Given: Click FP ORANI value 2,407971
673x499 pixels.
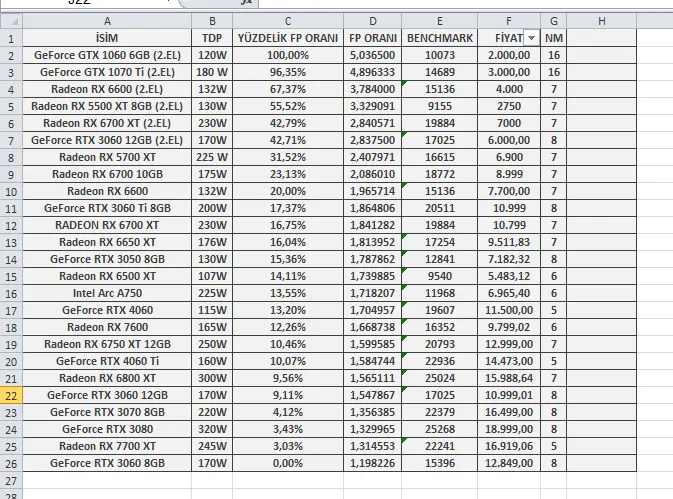Looking at the screenshot, I should [373, 157].
